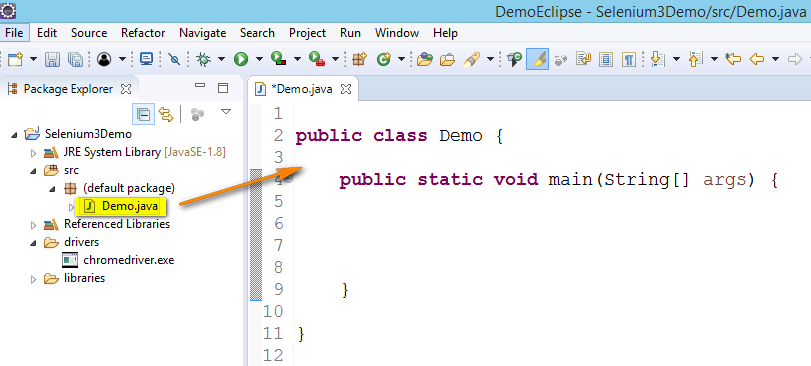Click Collapse All in Package Explorer
This screenshot has height=366, width=811.
[144, 114]
